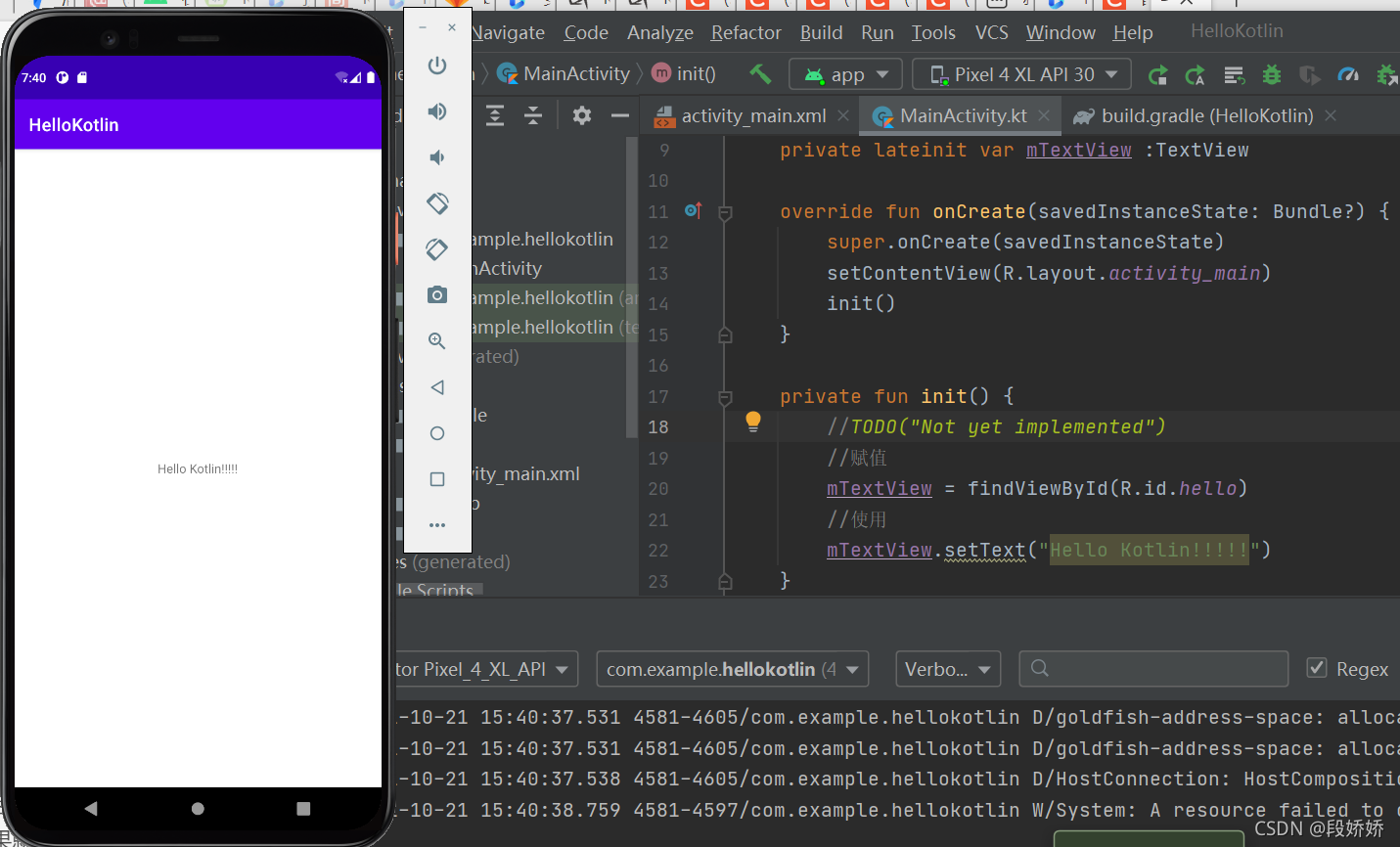Open the Navigate menu
This screenshot has width=1400, height=847.
[x=508, y=32]
